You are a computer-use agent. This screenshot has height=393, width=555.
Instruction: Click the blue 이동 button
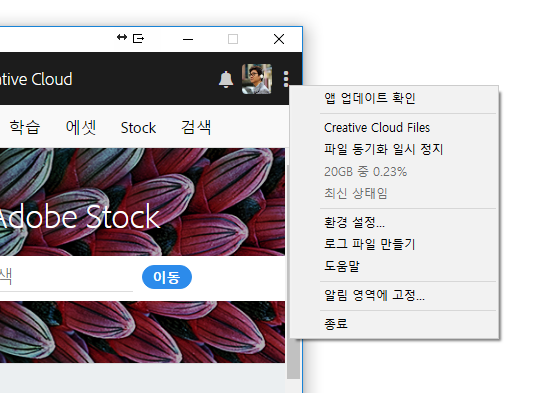(x=167, y=277)
